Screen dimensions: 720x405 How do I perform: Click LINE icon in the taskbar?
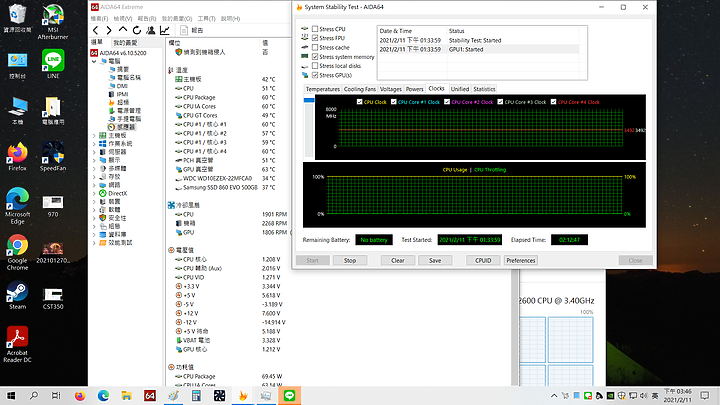tap(289, 395)
